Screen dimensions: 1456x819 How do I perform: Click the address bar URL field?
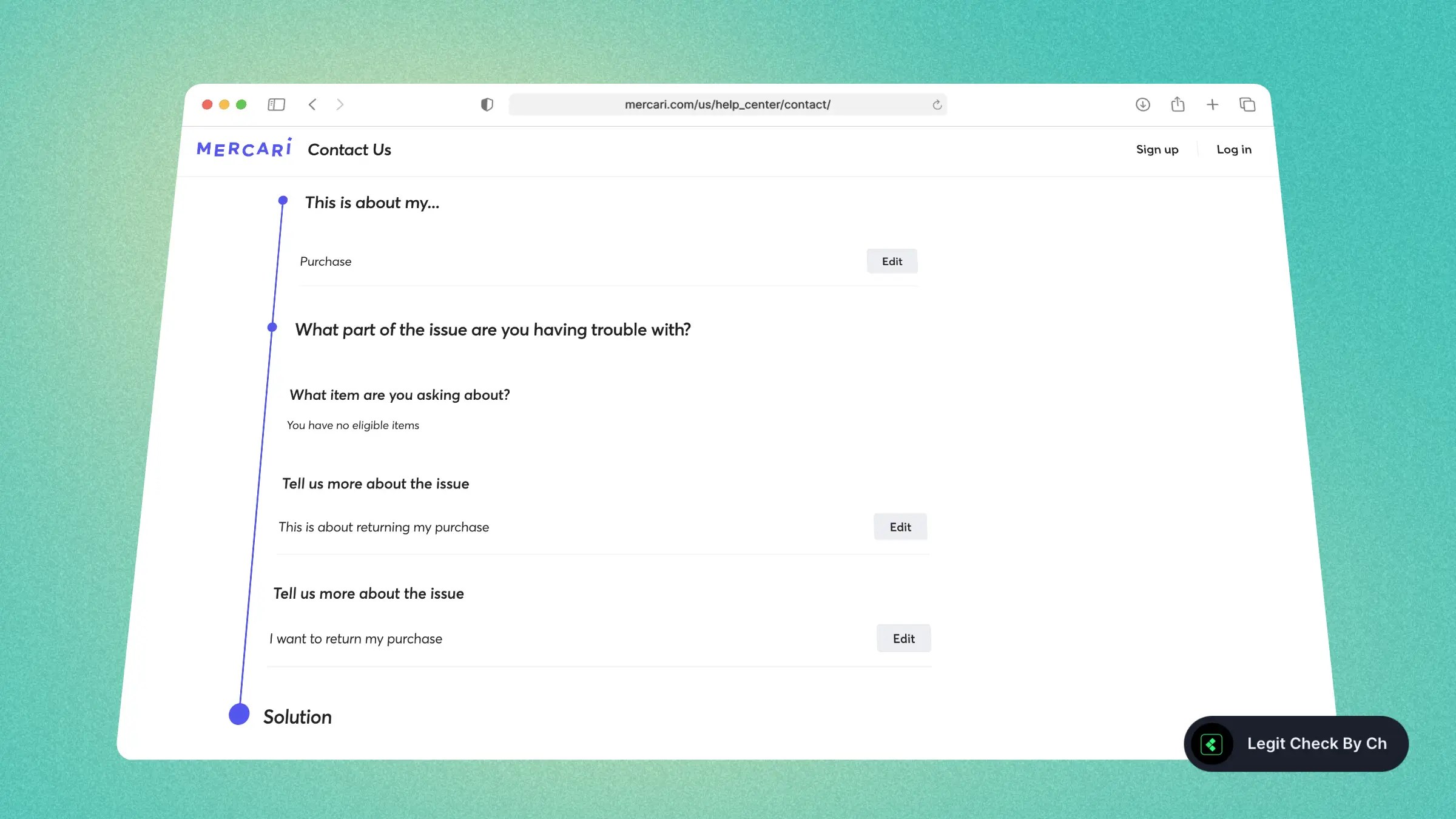tap(727, 104)
